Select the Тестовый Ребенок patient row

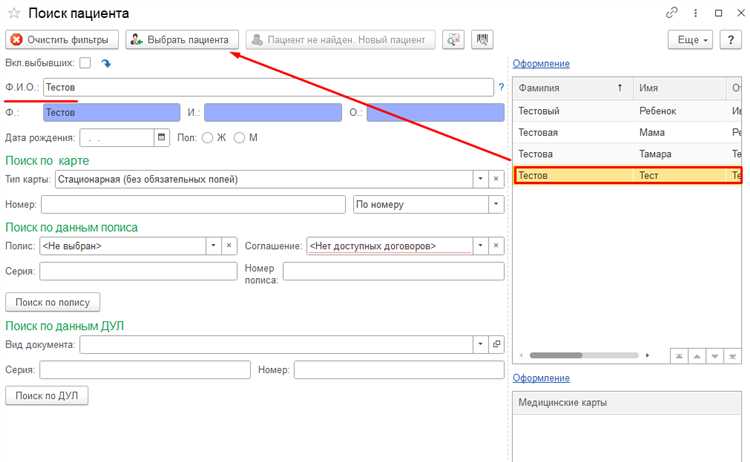(627, 111)
